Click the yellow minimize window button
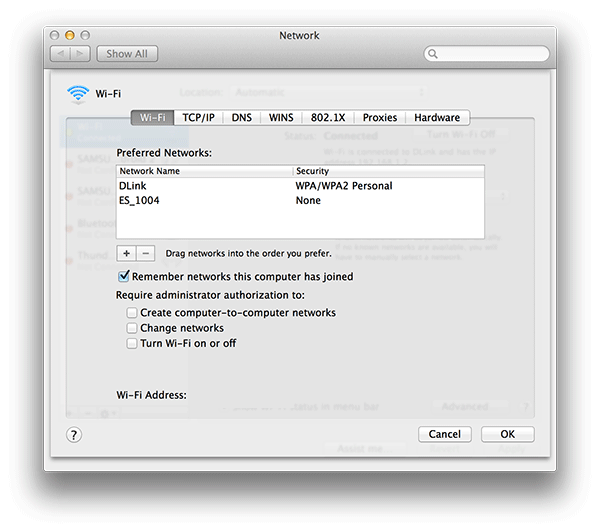 click(70, 35)
